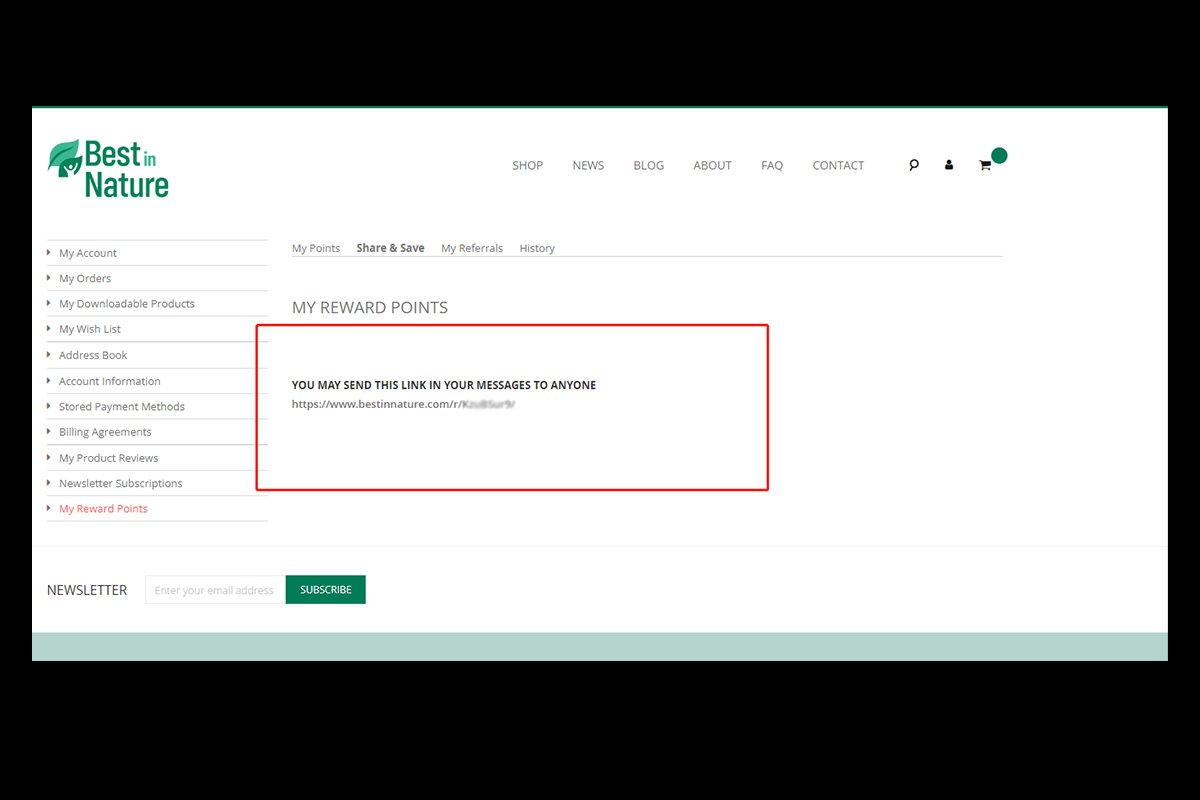Focus the newsletter email address field

click(215, 590)
